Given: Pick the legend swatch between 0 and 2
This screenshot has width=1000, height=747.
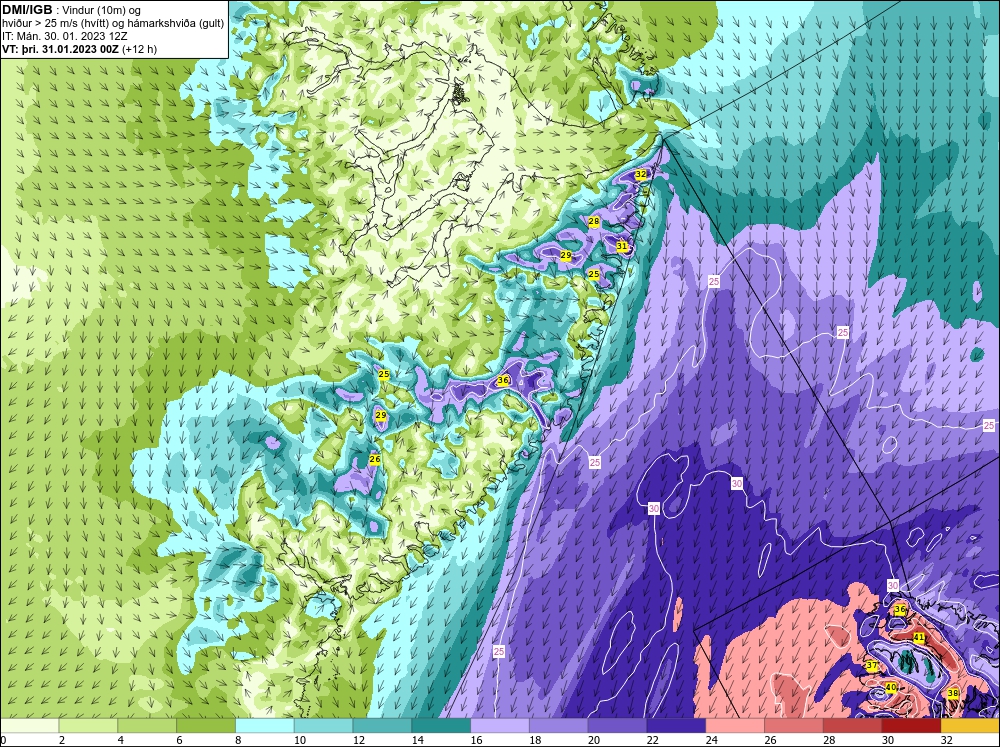Looking at the screenshot, I should (x=29, y=726).
